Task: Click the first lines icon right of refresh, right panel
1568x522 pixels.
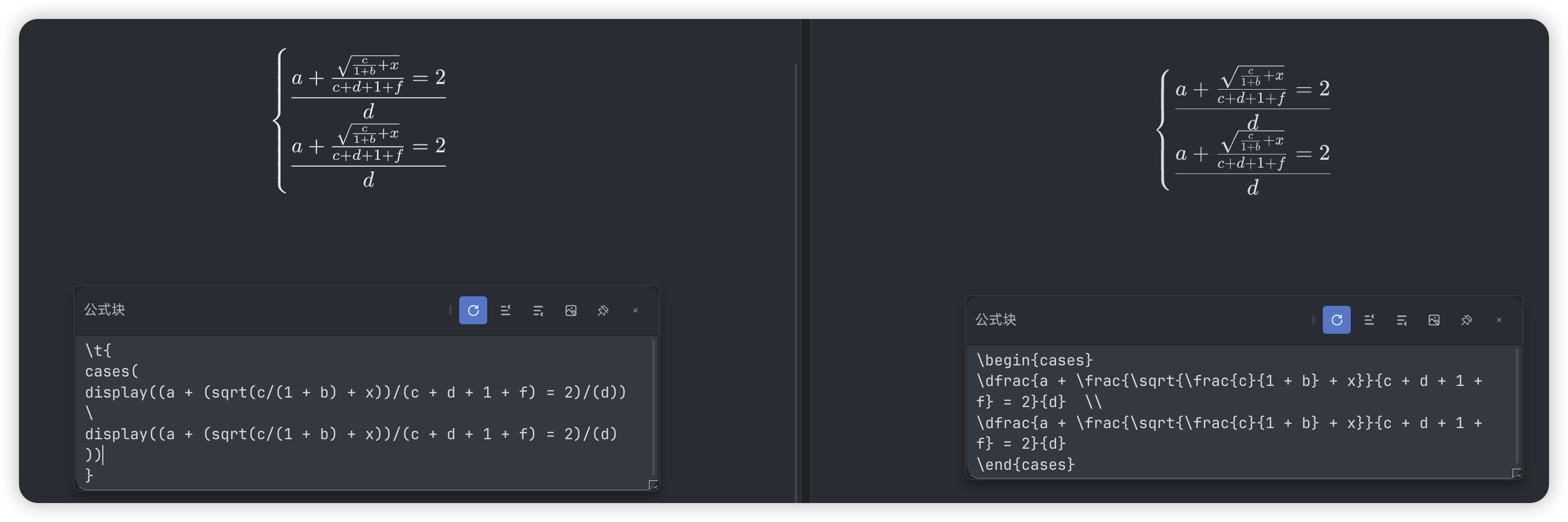Action: pos(1369,320)
